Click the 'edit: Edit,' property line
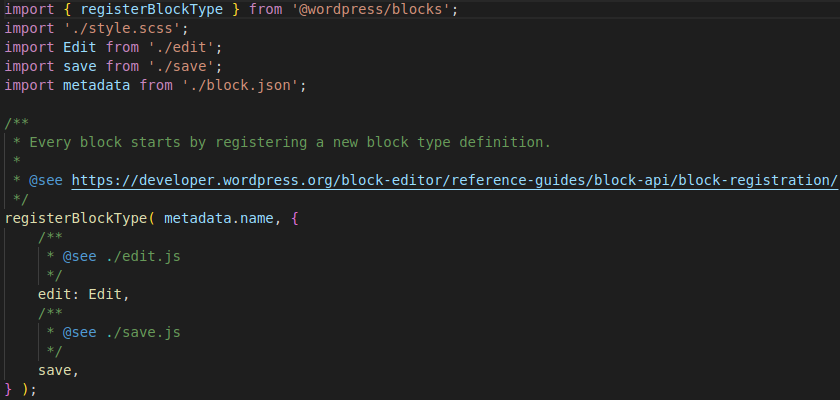 click(x=84, y=295)
